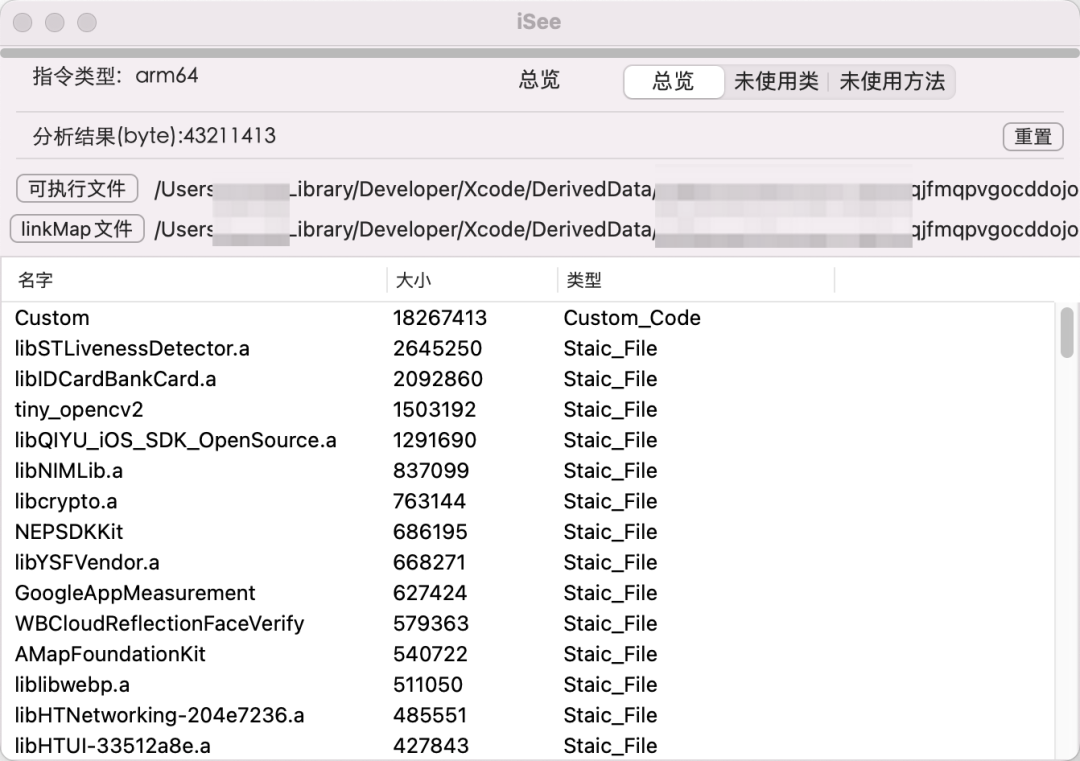Viewport: 1080px width, 761px height.
Task: Click Staic_File type in libcrypto.a row
Action: click(x=610, y=501)
